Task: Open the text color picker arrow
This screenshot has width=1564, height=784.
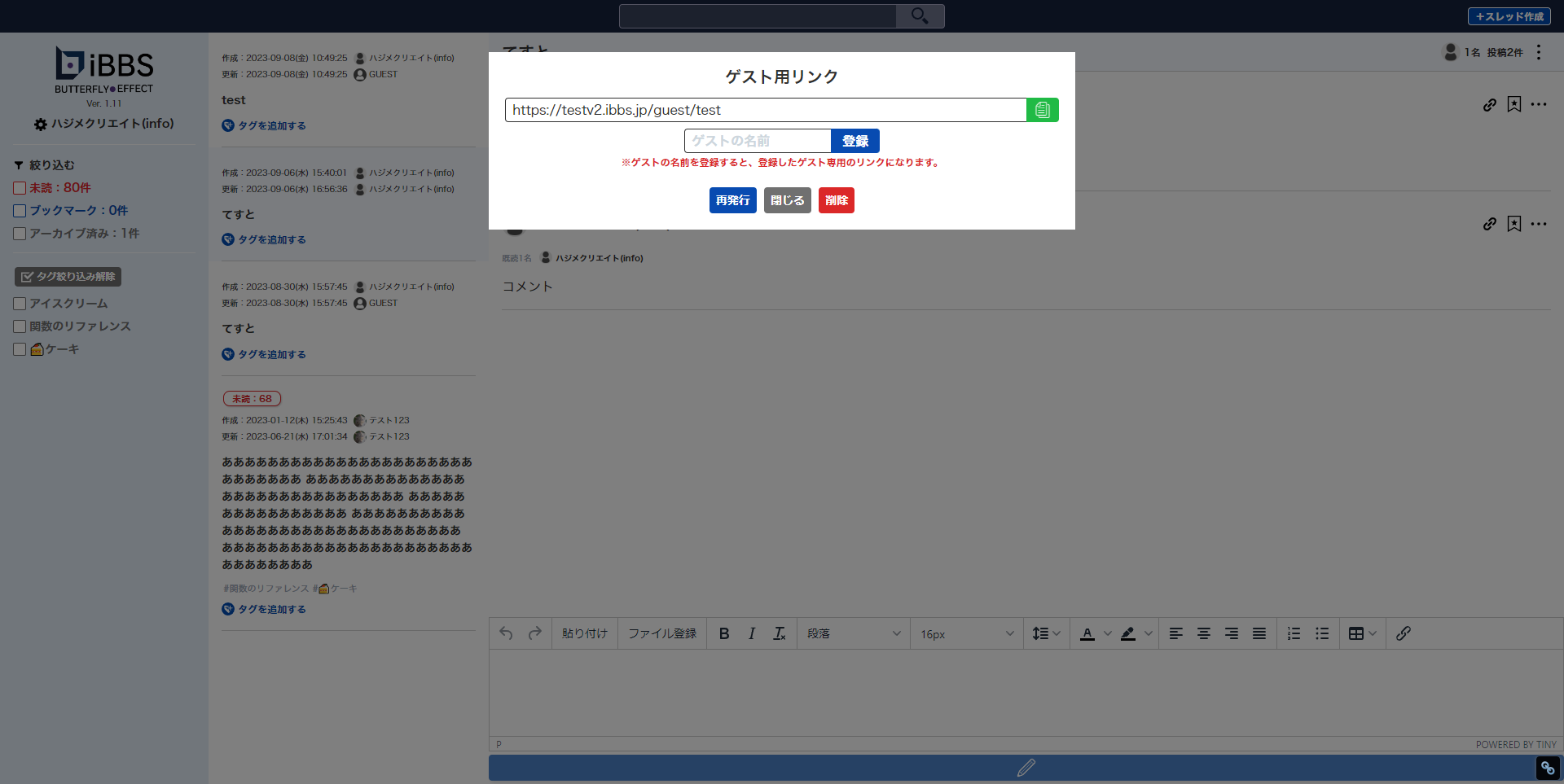Action: (1107, 633)
